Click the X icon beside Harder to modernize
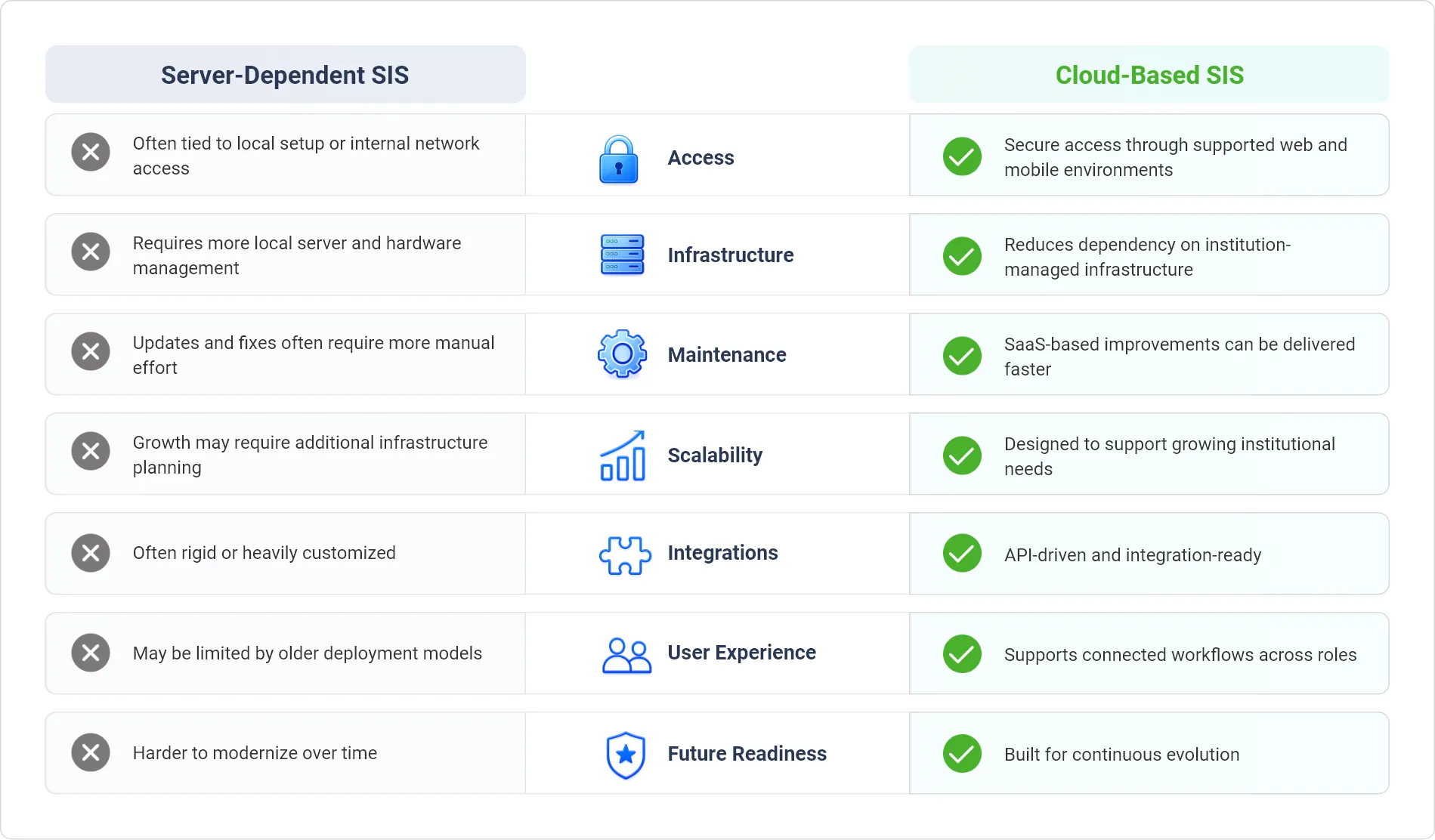This screenshot has height=840, width=1435. pyautogui.click(x=91, y=752)
